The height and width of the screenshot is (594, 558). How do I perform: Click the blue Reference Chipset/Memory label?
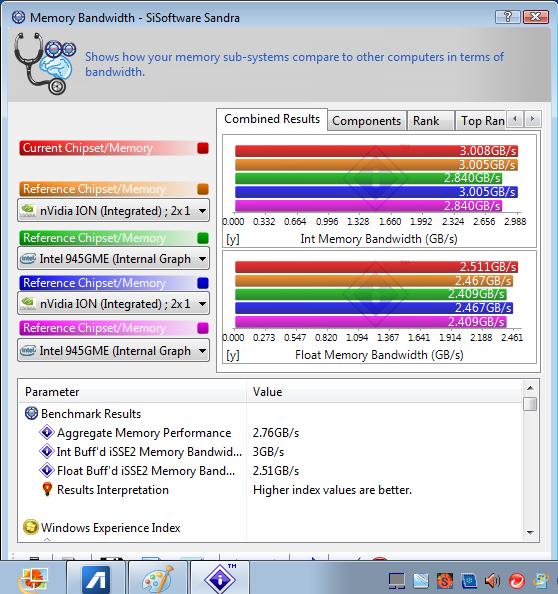click(94, 283)
